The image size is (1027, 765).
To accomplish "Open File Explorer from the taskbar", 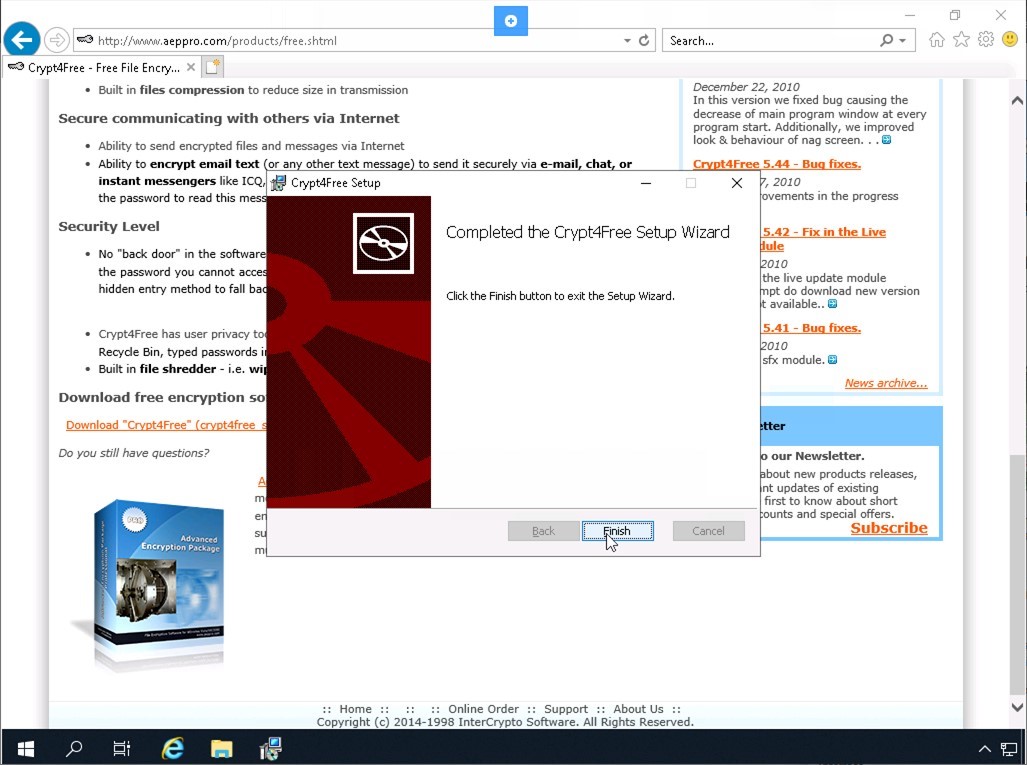I will [x=221, y=748].
